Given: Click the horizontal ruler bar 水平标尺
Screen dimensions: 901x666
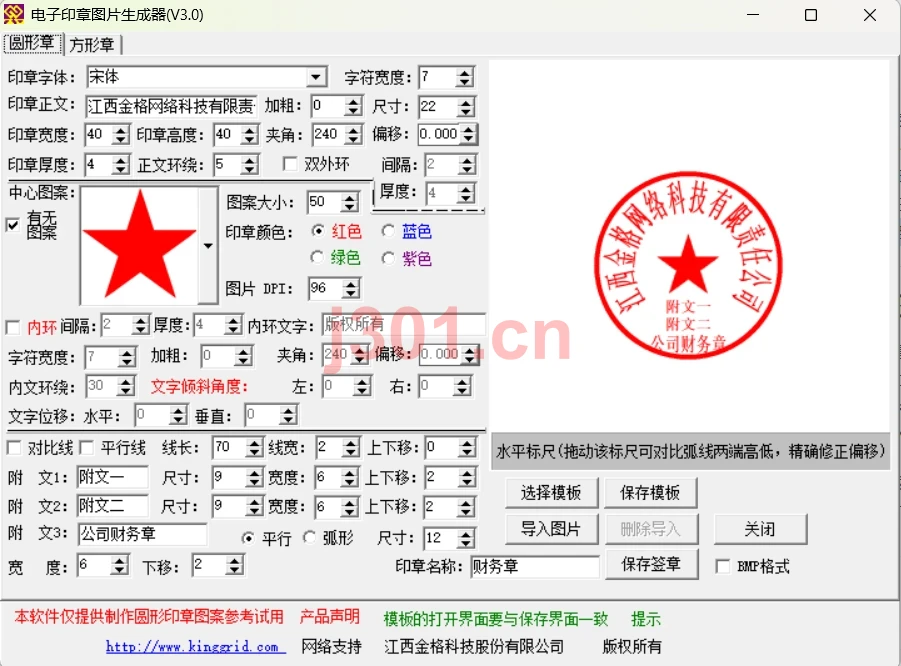Looking at the screenshot, I should [x=690, y=452].
